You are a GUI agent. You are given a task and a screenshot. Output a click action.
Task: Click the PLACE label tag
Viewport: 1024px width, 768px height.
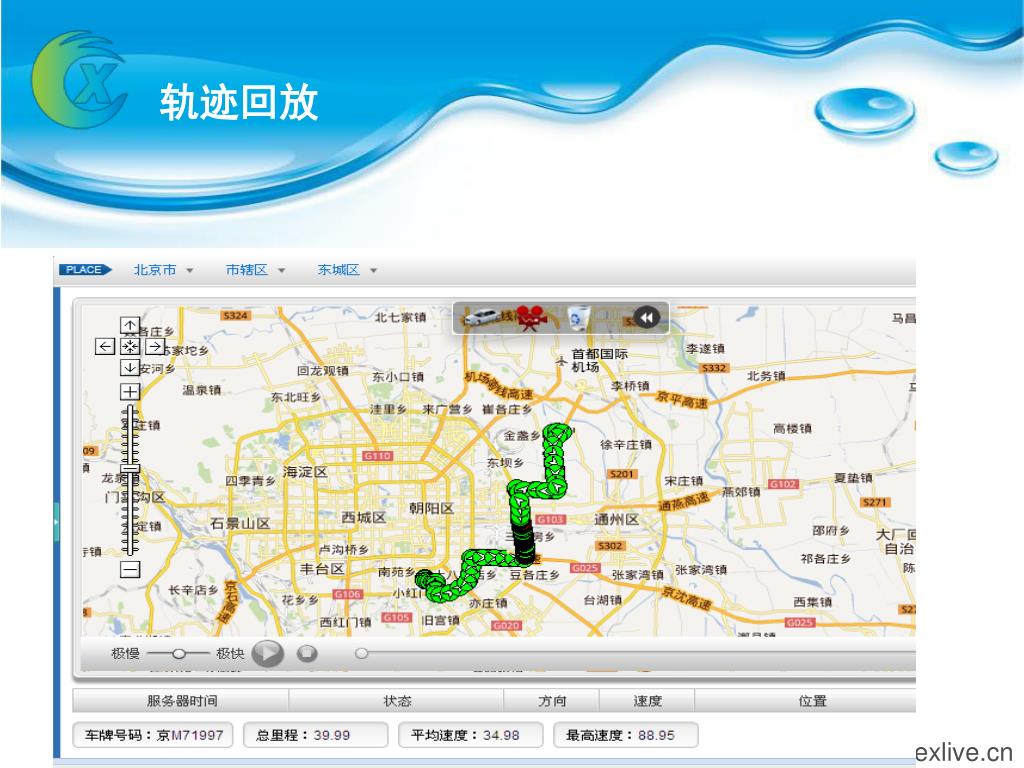click(x=85, y=270)
